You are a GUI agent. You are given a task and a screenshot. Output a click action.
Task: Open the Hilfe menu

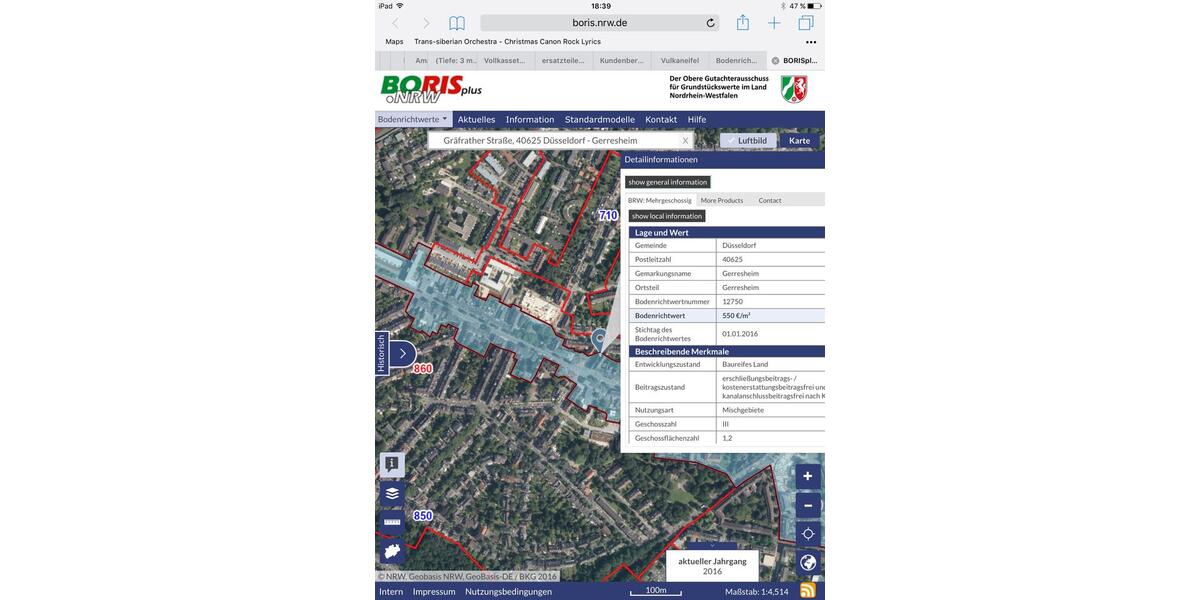[x=697, y=119]
